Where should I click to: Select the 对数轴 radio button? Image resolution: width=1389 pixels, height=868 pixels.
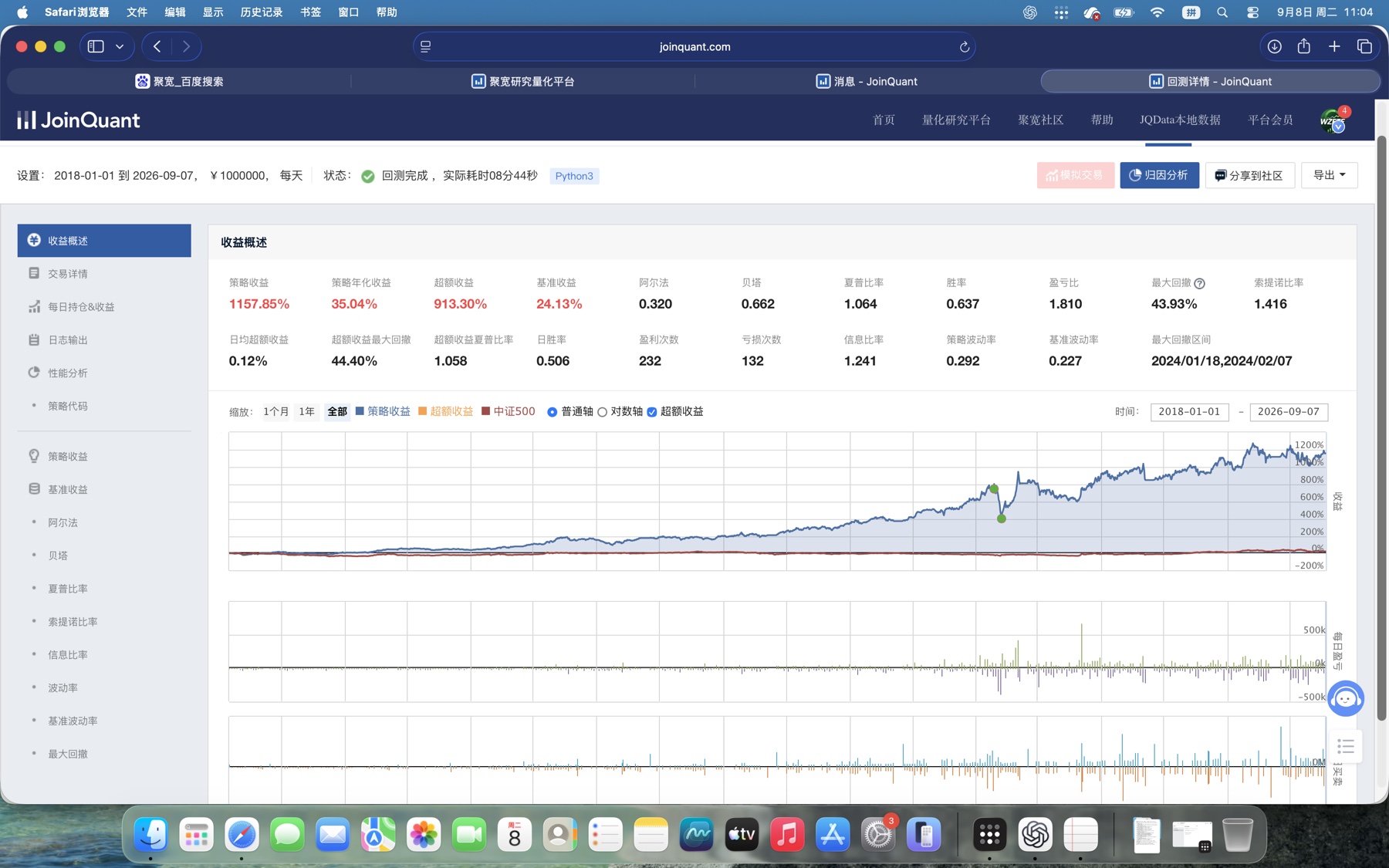(x=603, y=412)
